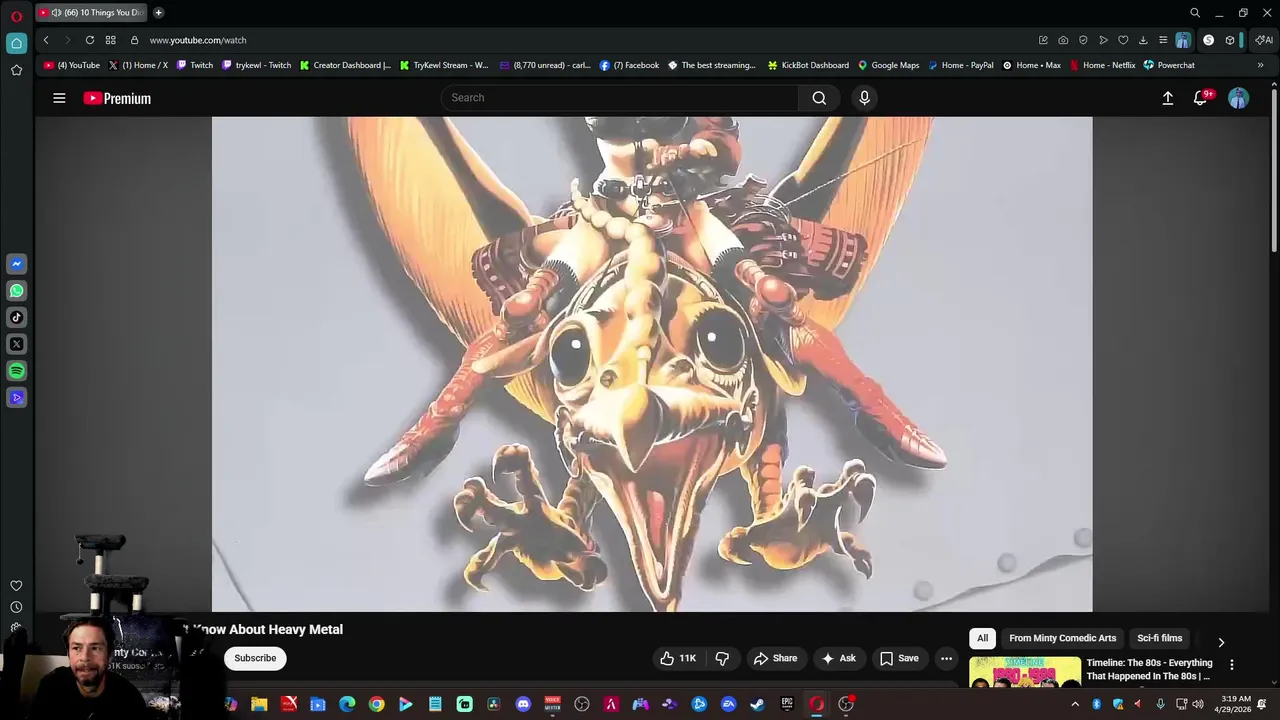Open the Opera downloads icon
Viewport: 1280px width, 720px height.
click(1143, 40)
